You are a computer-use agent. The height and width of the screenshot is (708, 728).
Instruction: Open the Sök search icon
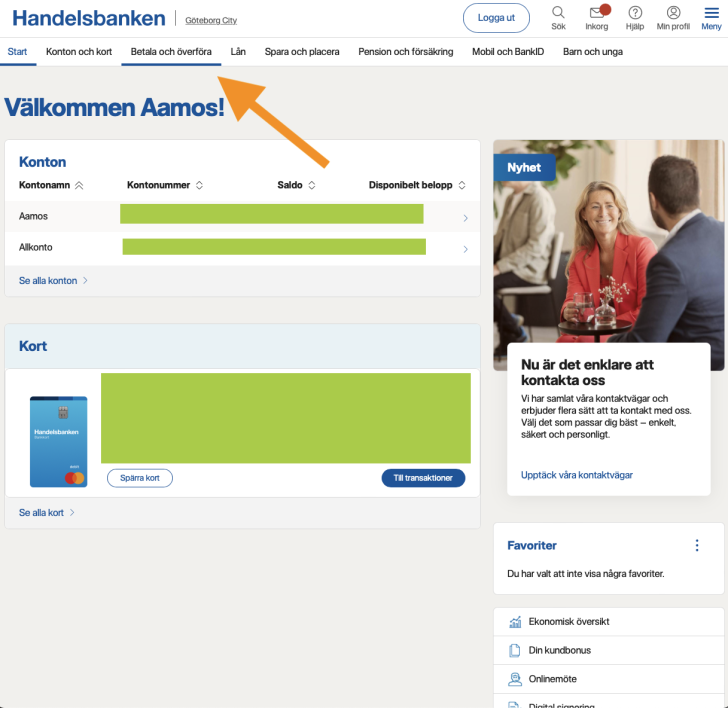tap(558, 13)
